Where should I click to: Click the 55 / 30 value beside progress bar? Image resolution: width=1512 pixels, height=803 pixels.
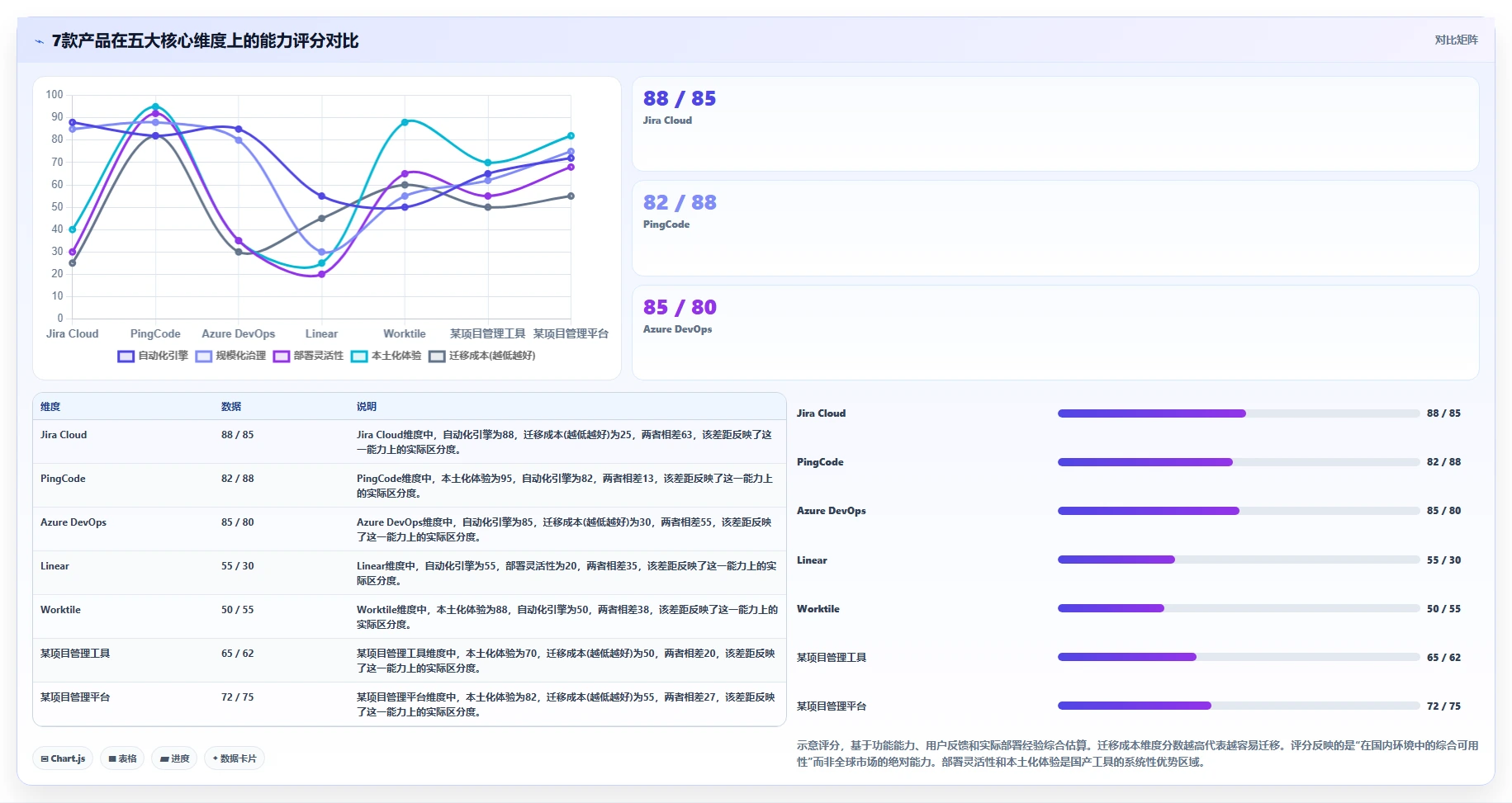(1443, 560)
